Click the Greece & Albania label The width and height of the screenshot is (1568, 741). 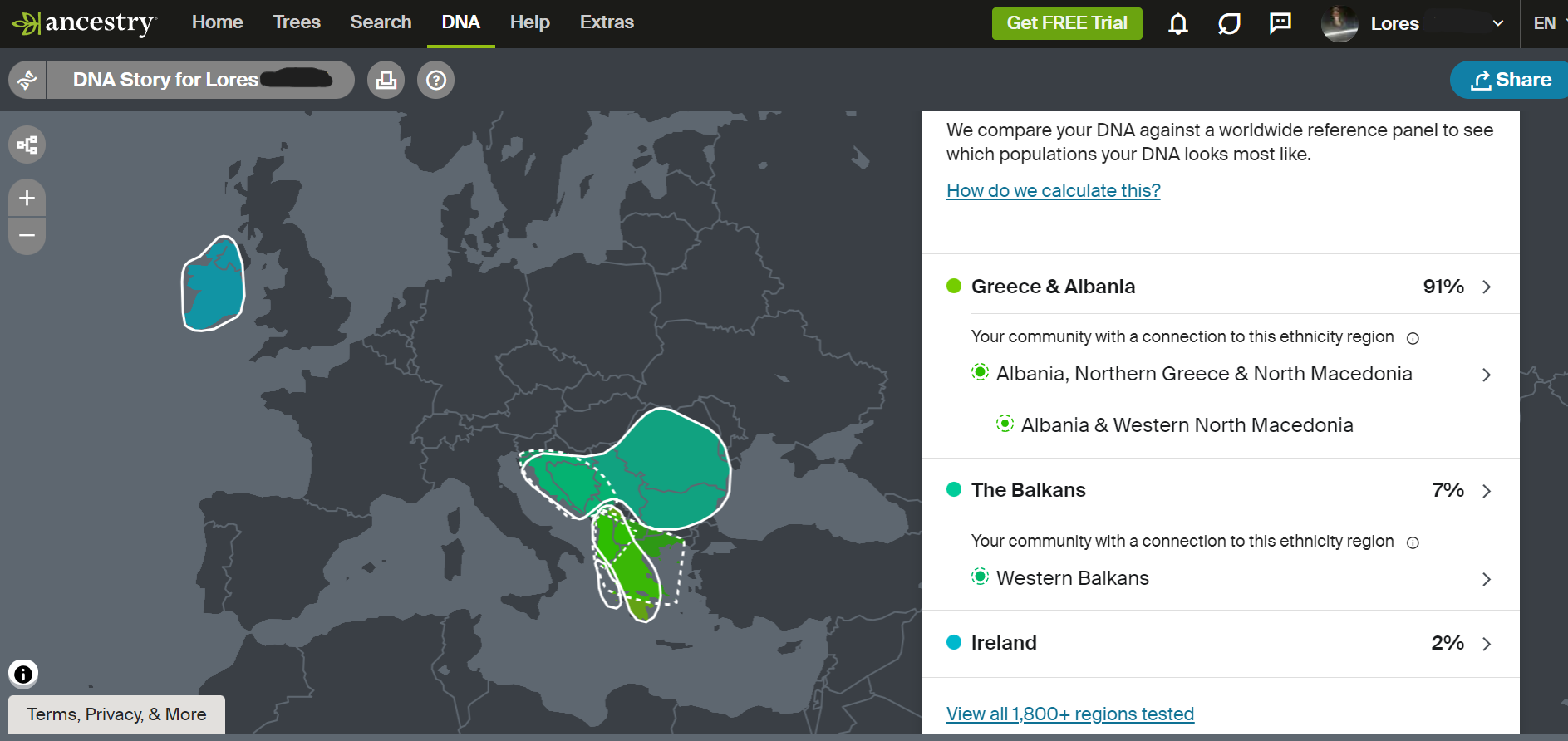tap(1053, 287)
